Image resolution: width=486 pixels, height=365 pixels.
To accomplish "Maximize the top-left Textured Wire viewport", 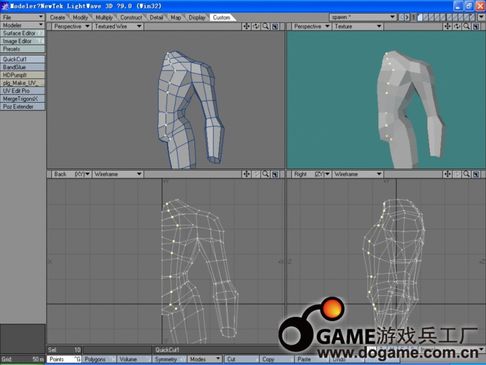I will click(x=275, y=26).
